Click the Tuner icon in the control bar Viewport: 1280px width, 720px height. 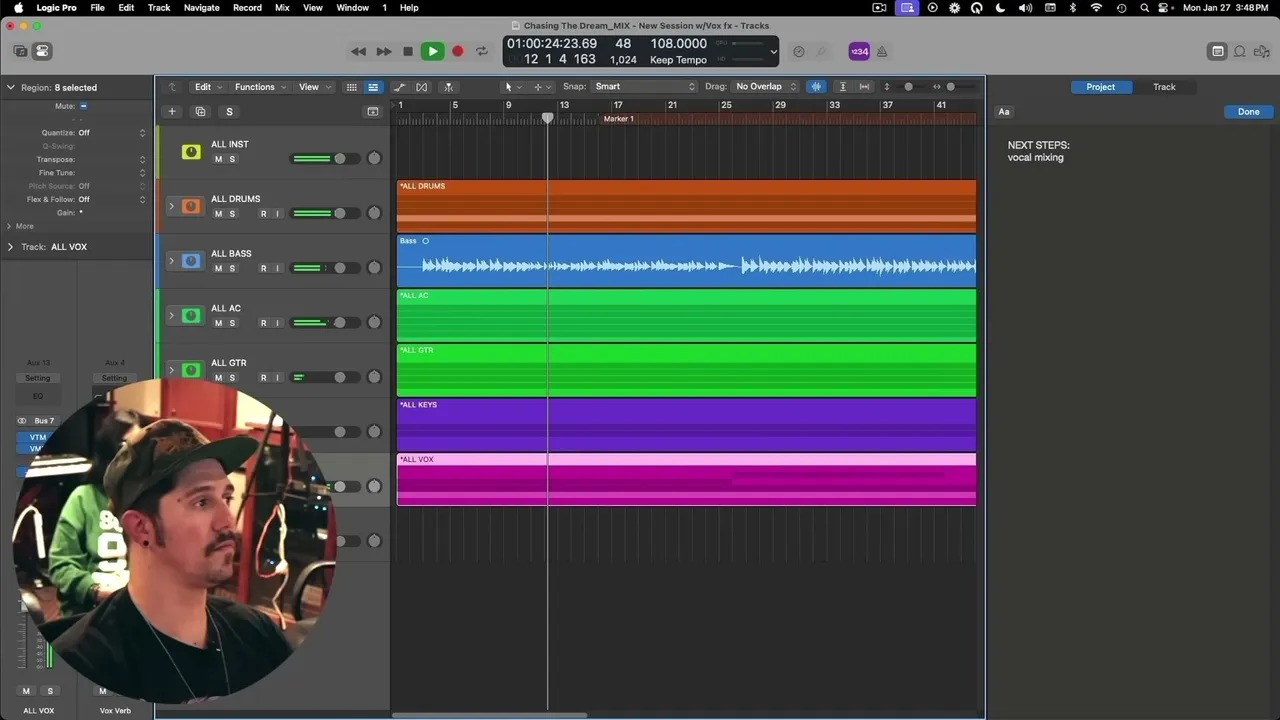[822, 51]
